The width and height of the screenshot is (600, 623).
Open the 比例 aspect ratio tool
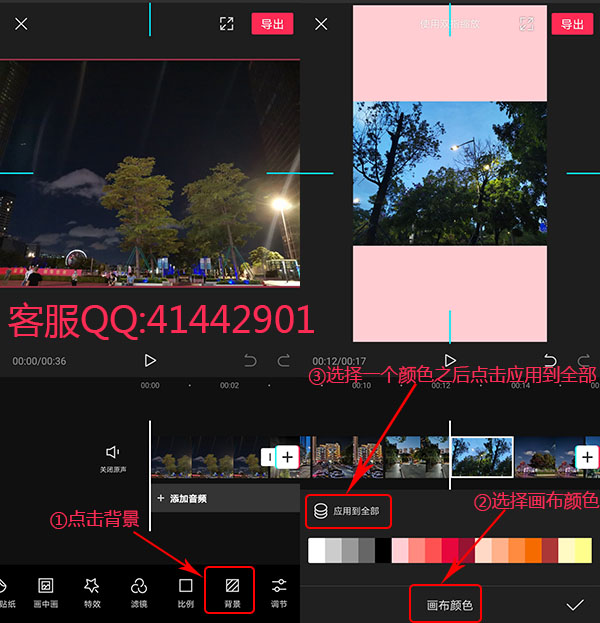tap(186, 594)
